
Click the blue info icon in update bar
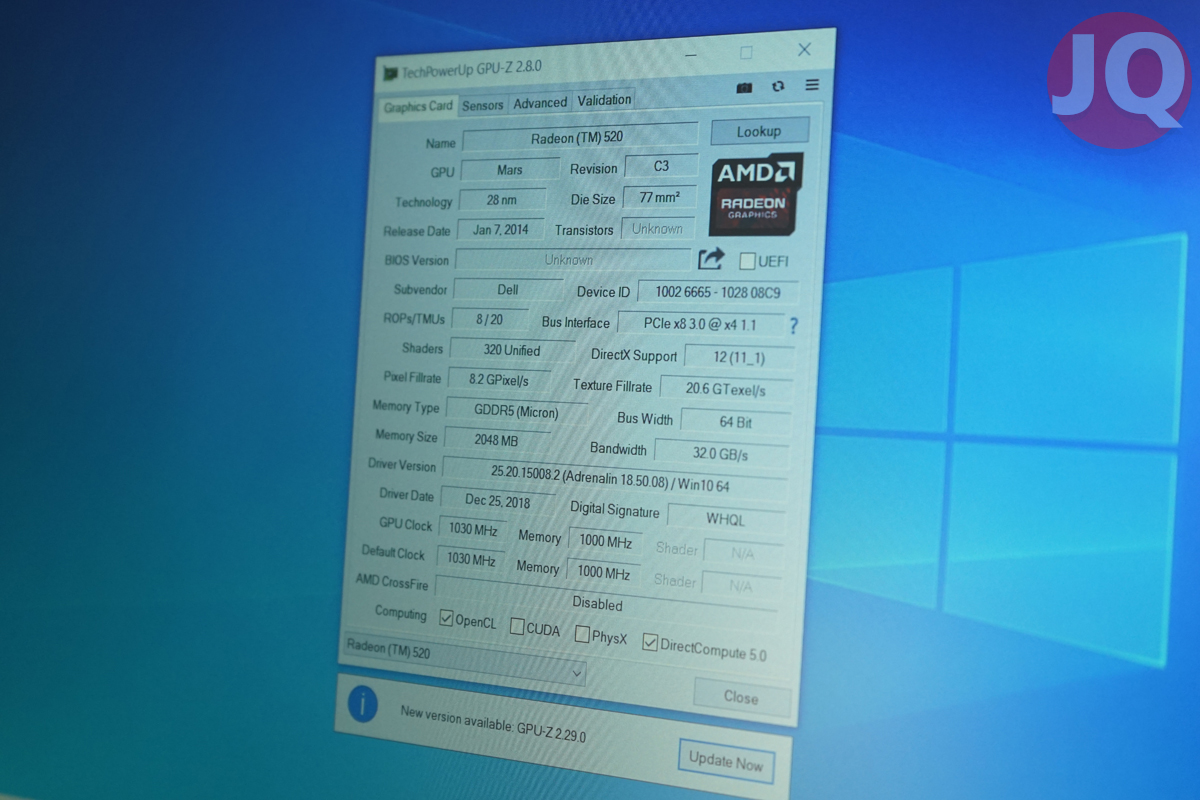(362, 704)
